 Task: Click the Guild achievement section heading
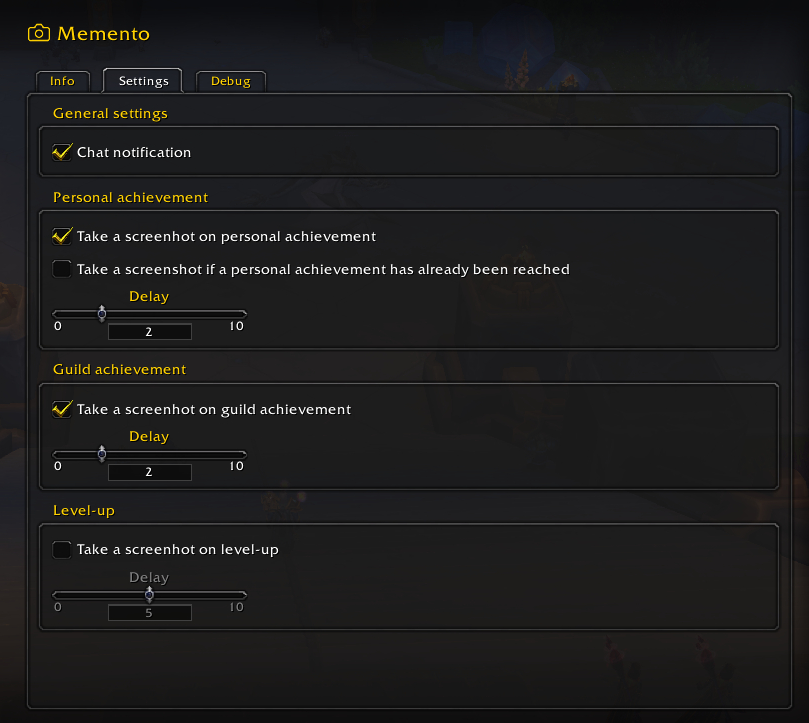(x=119, y=369)
